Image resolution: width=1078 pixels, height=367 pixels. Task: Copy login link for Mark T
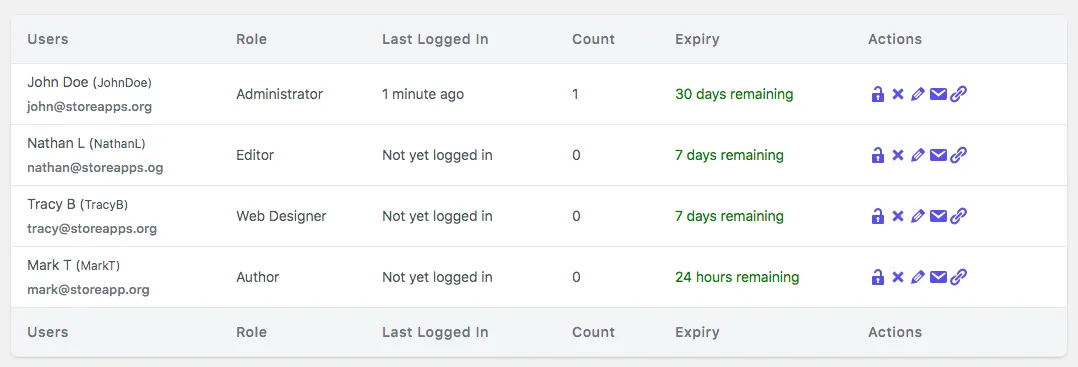coord(958,277)
